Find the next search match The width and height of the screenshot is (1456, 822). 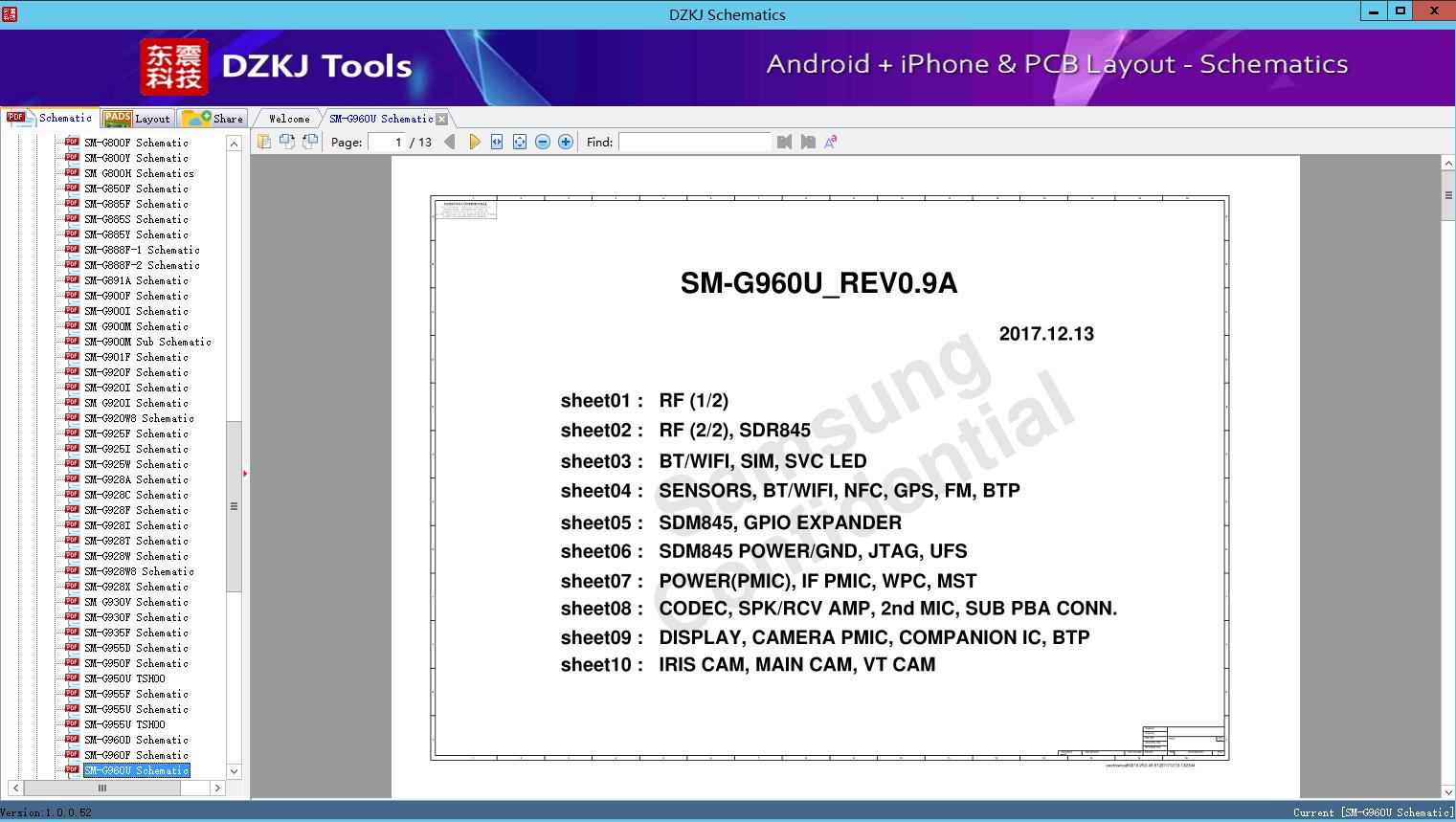point(808,142)
